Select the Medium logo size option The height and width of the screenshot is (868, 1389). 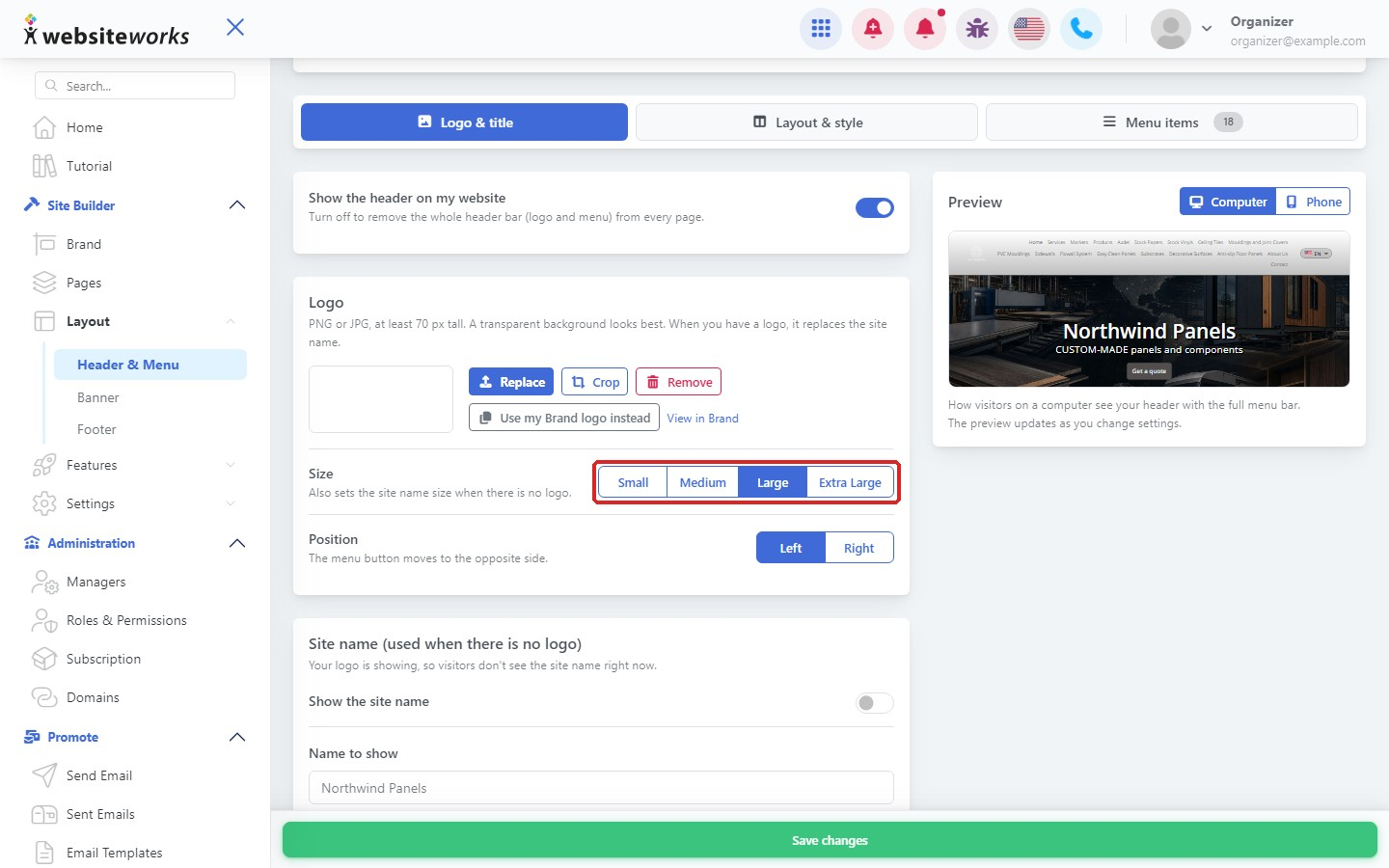tap(702, 482)
